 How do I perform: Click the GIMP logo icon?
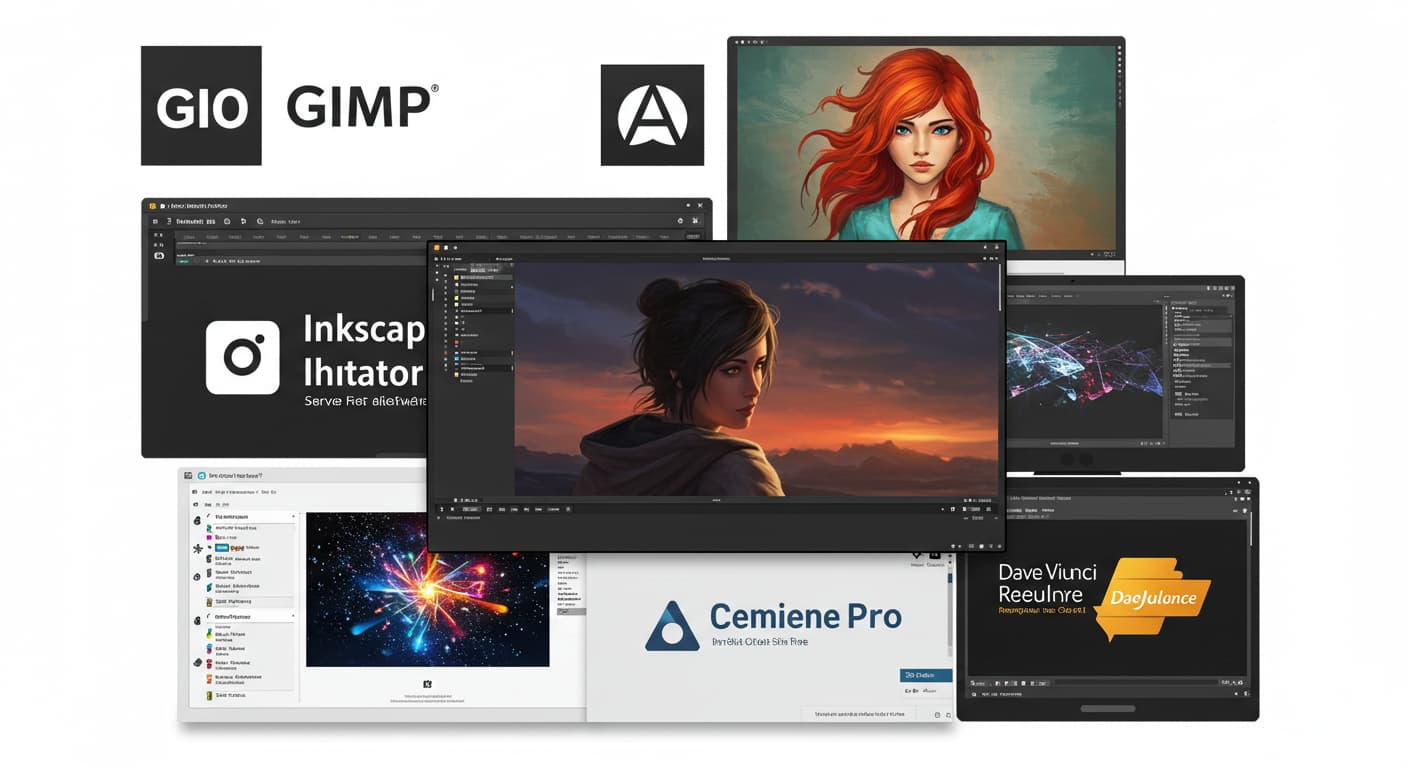tap(200, 107)
